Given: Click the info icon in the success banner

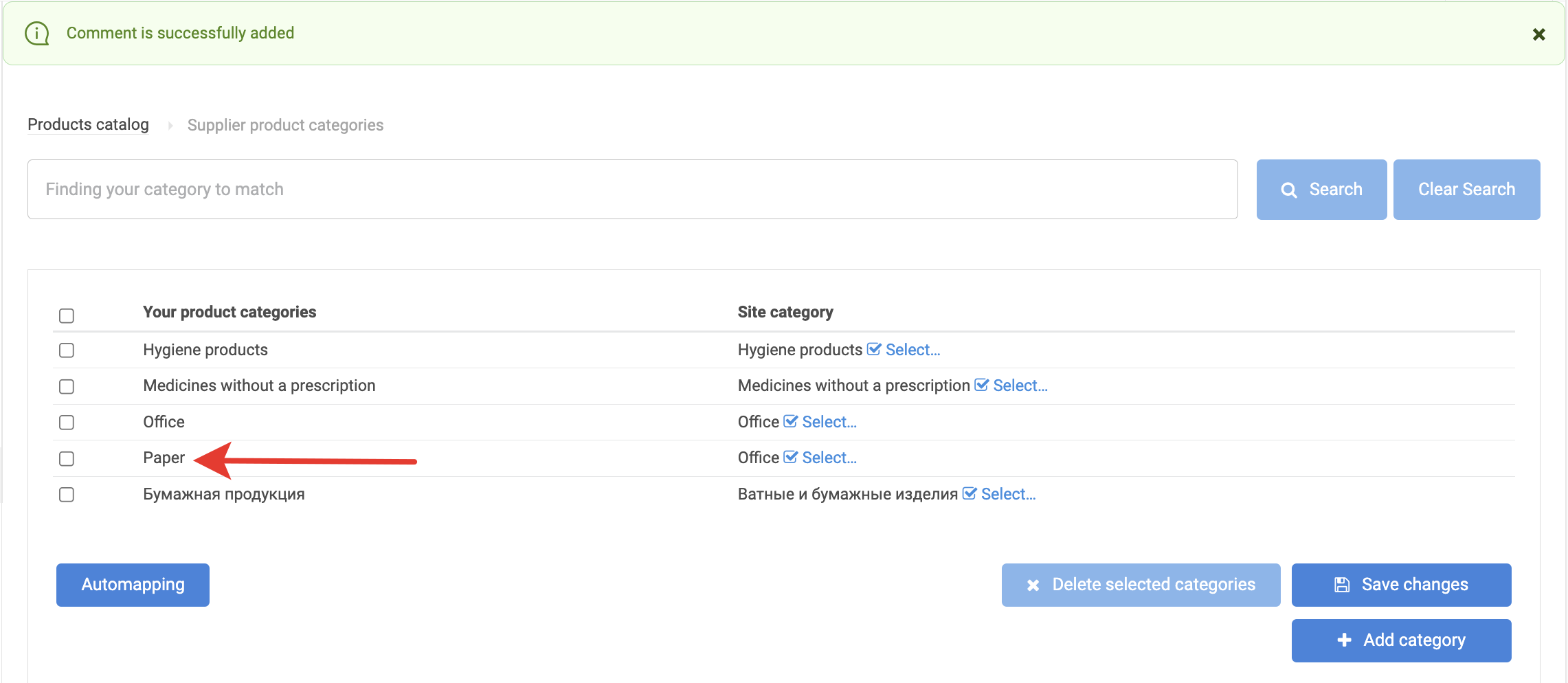Looking at the screenshot, I should 37,33.
